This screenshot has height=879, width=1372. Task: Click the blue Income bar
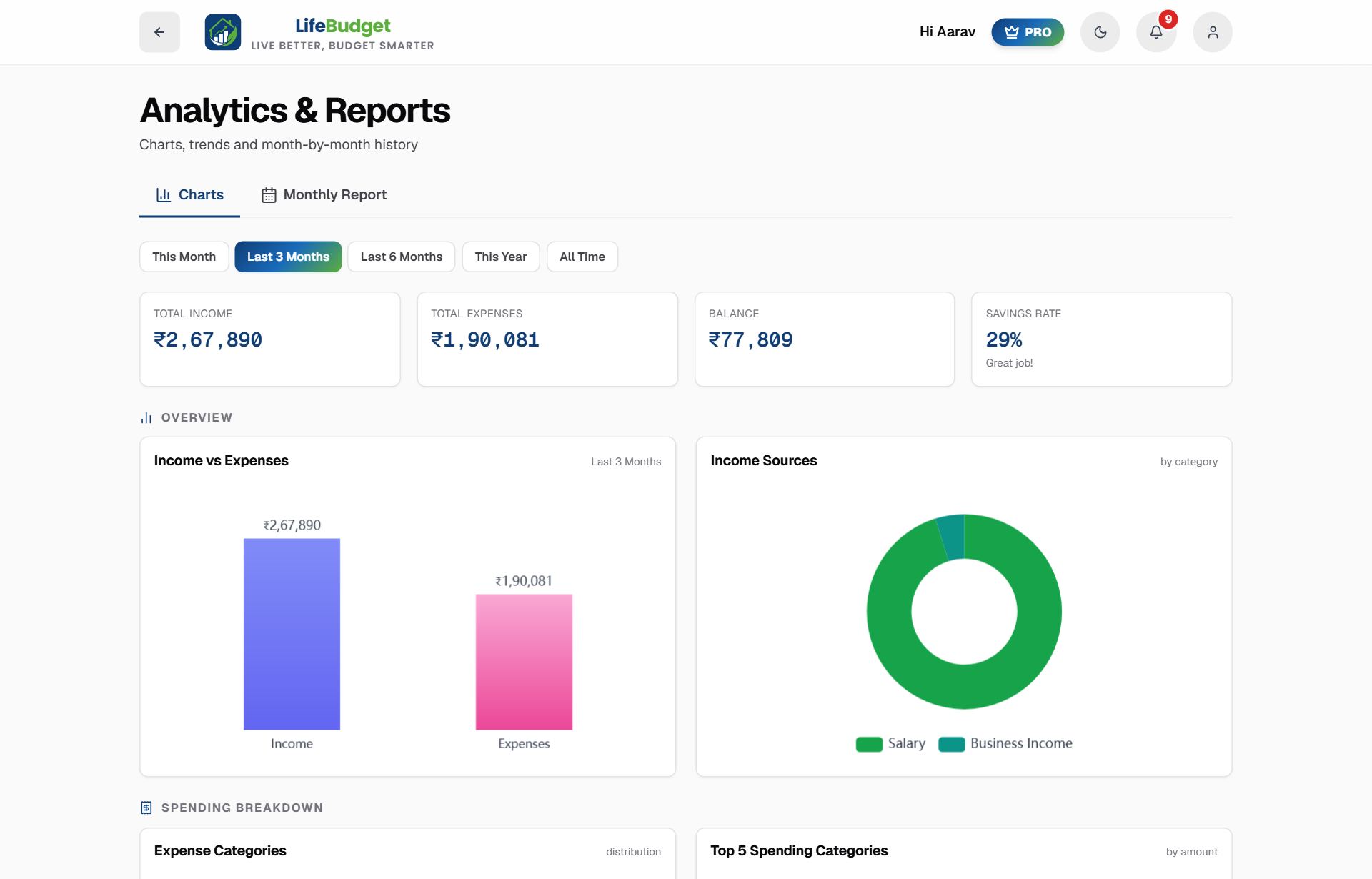(x=292, y=634)
